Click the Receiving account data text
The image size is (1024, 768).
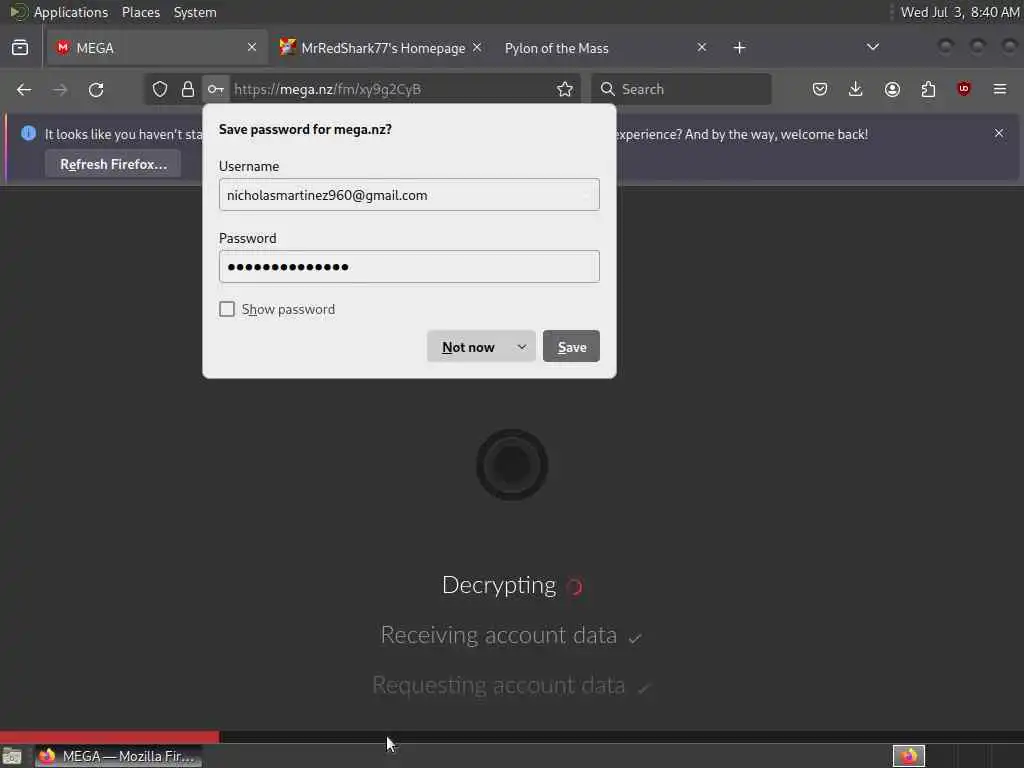coord(498,635)
